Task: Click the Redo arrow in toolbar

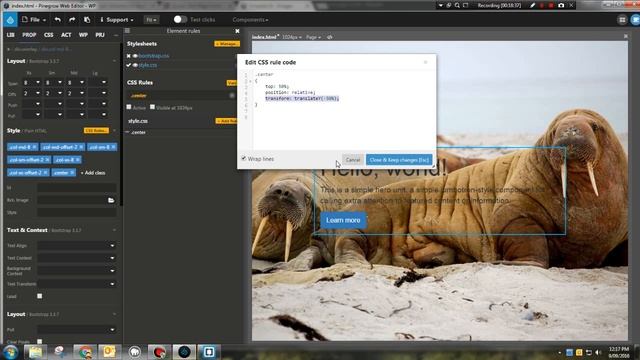Action: 72,20
